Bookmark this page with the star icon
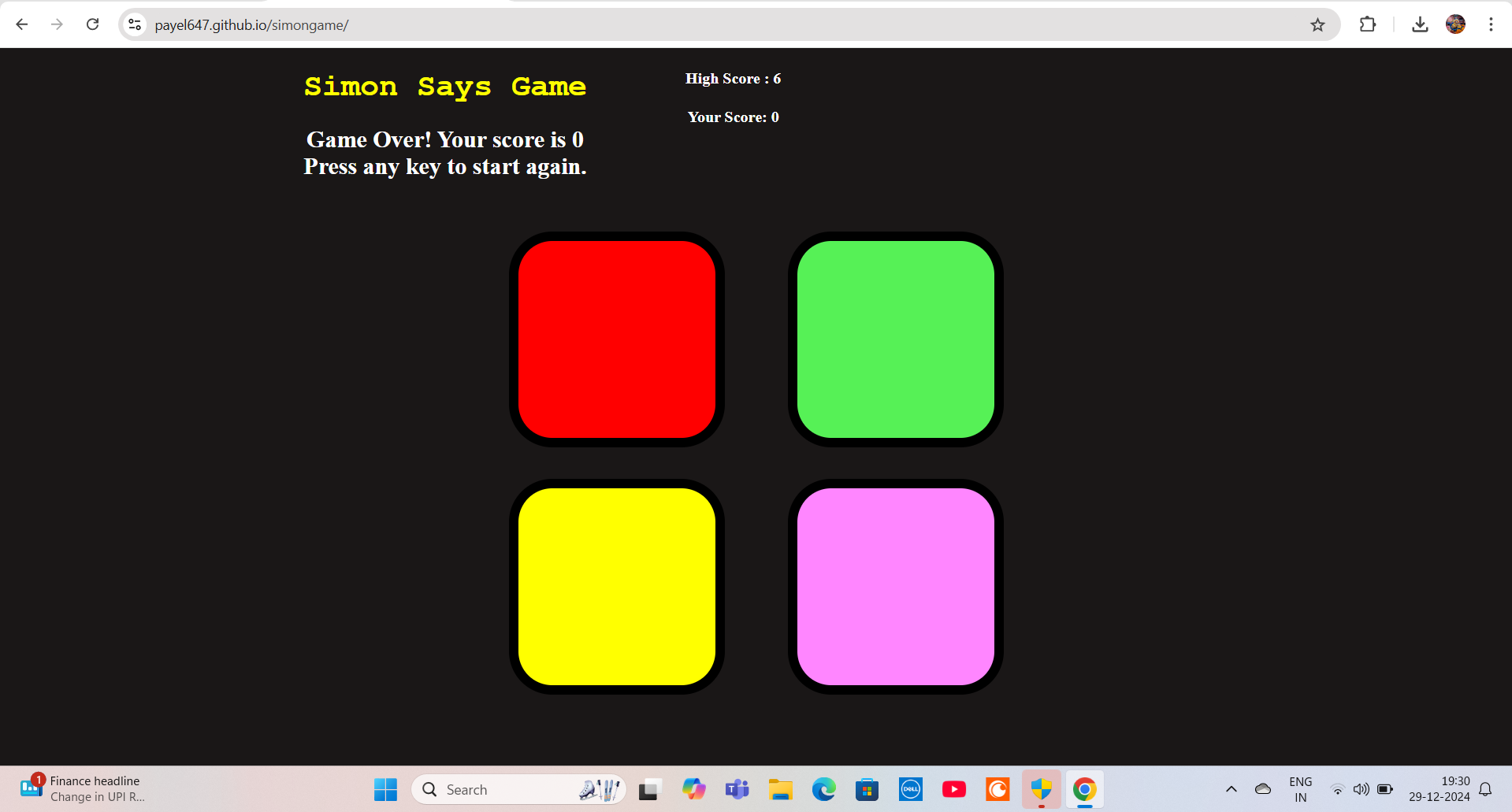1512x812 pixels. 1317,25
